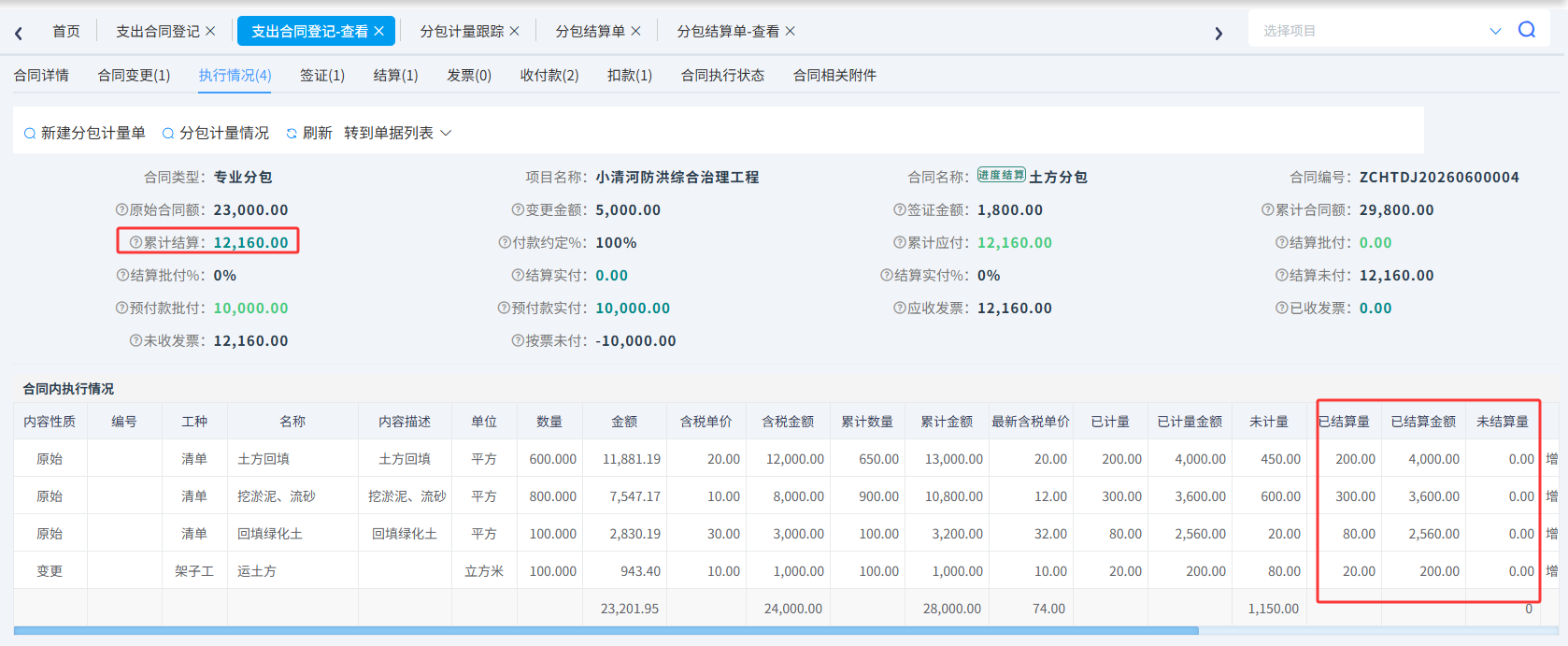Click the search magnifier icon beside 选择项目
The width and height of the screenshot is (1568, 646).
[x=1527, y=30]
